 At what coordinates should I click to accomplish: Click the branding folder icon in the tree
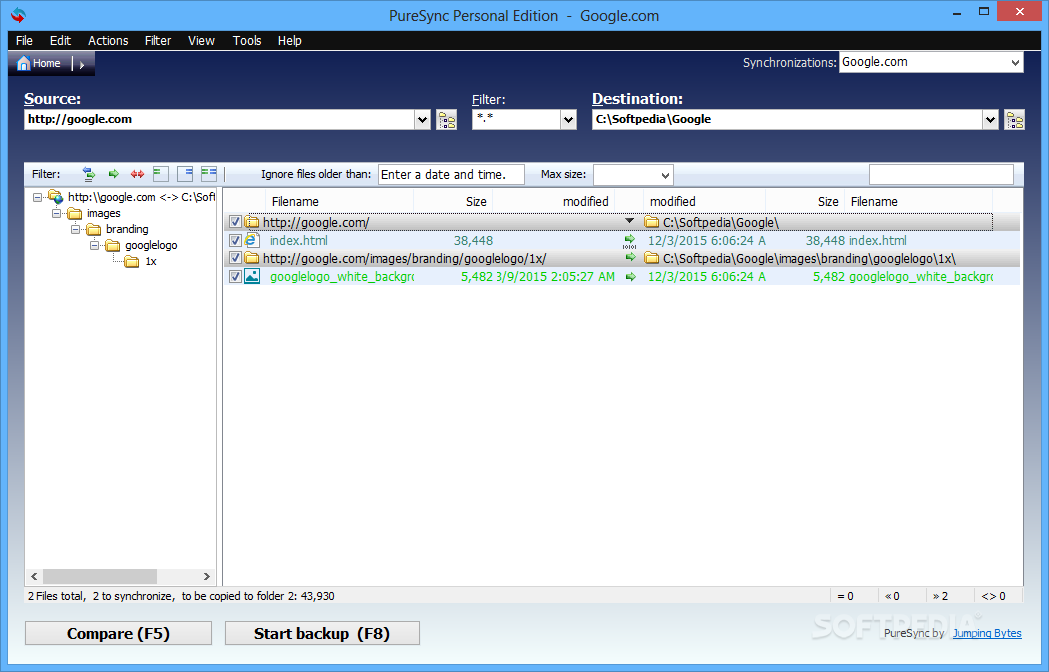click(x=94, y=230)
